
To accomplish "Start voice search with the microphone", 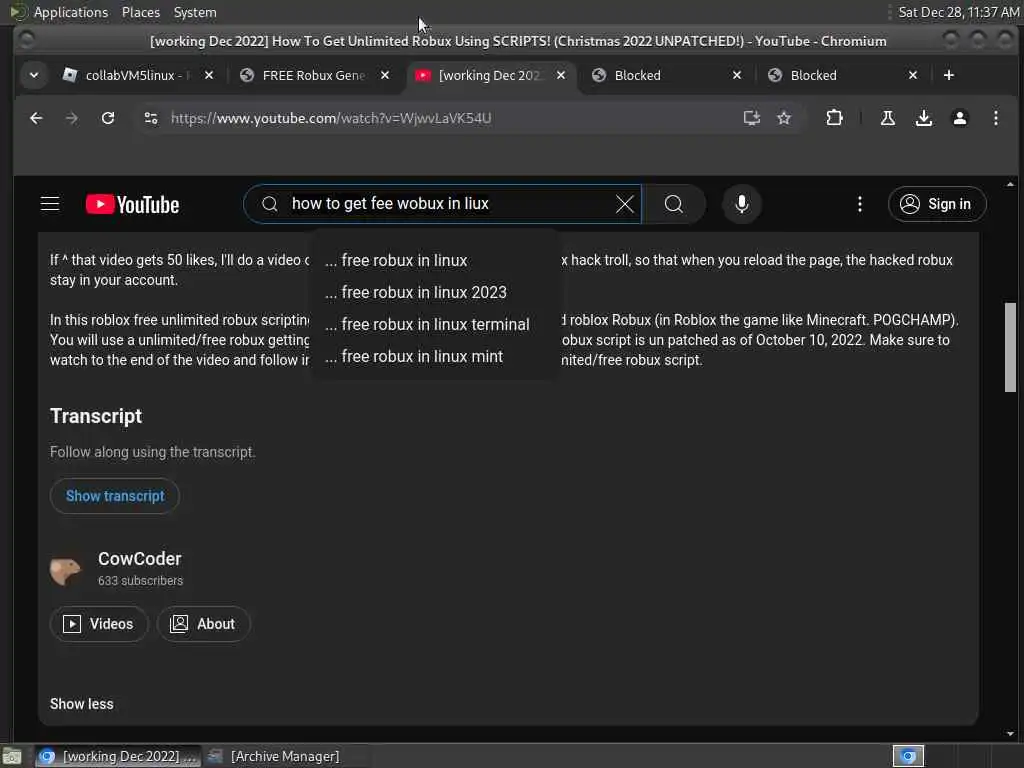I will coord(741,204).
